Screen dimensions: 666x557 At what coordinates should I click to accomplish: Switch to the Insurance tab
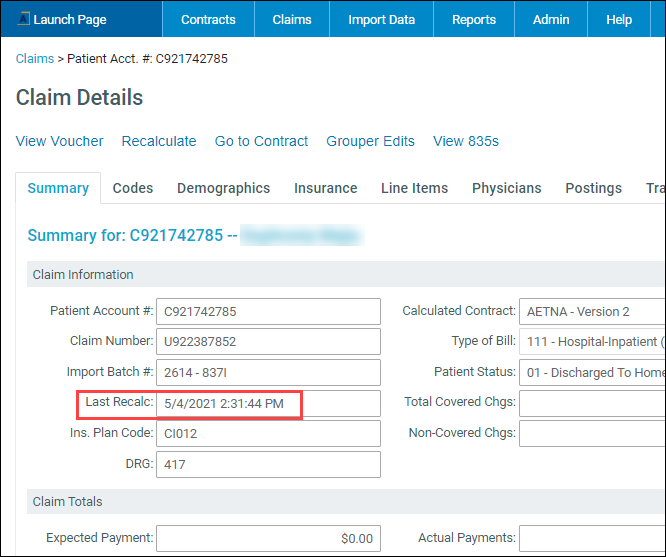(x=326, y=188)
